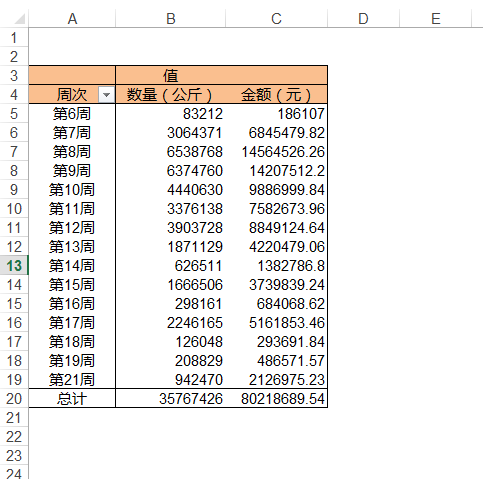Select the 第7周 cell
The height and width of the screenshot is (479, 483).
pos(72,133)
